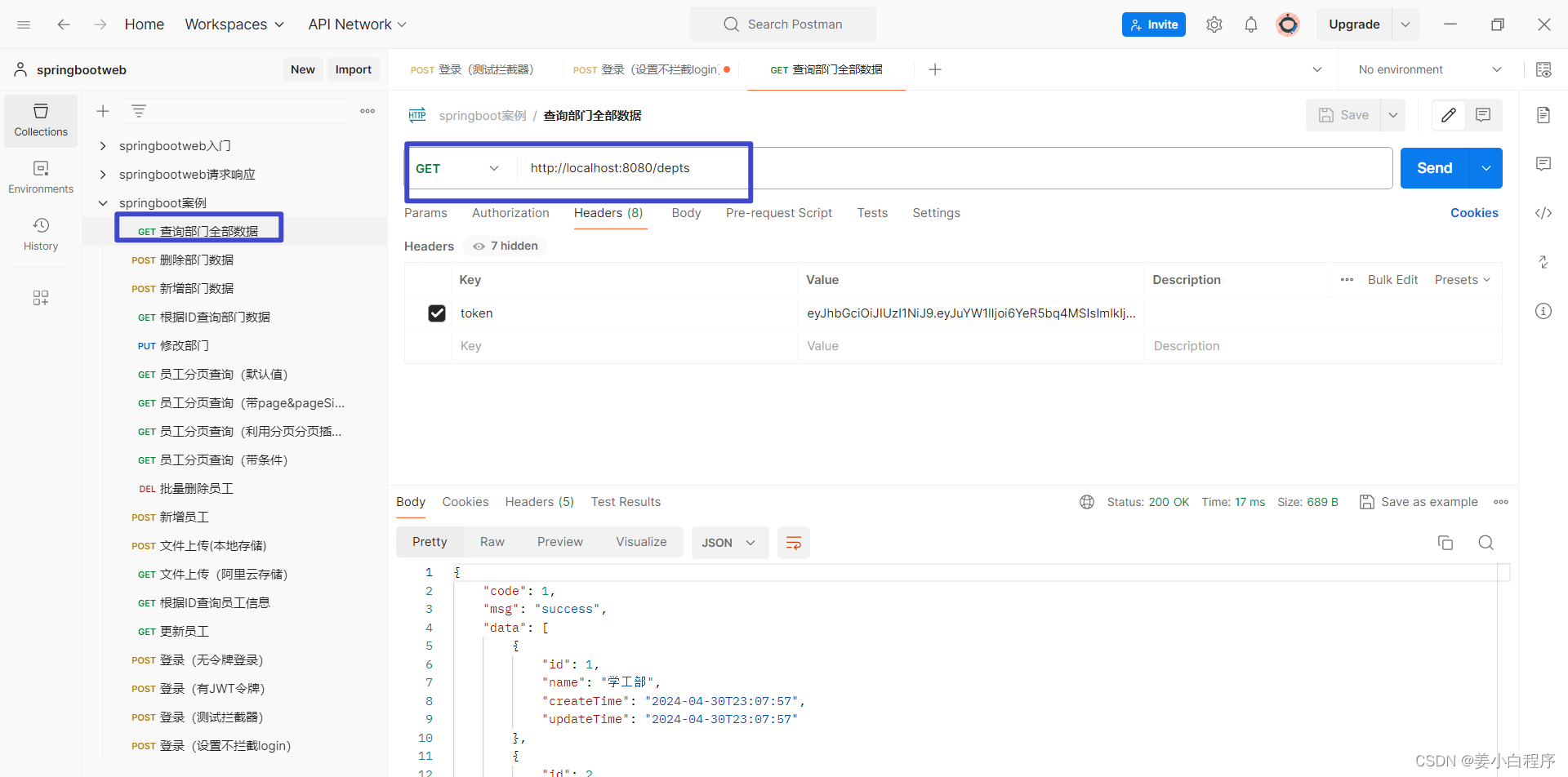Screen dimensions: 1568x777
Task: Show the 7 hidden headers
Action: [x=504, y=245]
